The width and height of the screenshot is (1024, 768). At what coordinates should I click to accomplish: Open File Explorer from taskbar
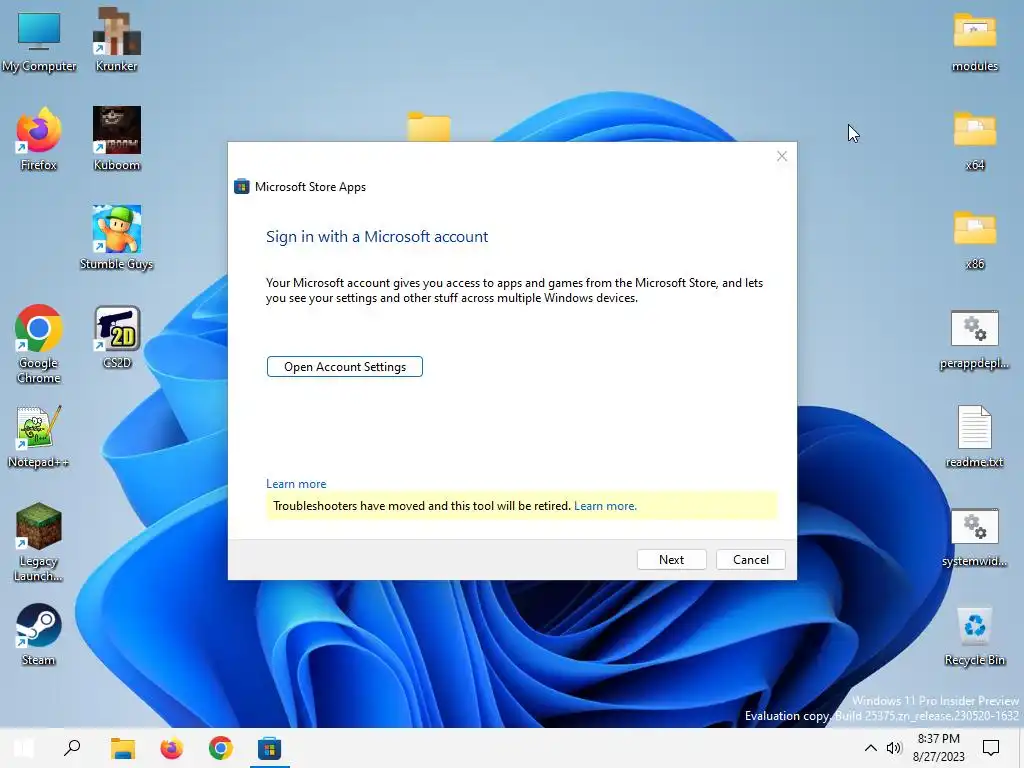122,748
